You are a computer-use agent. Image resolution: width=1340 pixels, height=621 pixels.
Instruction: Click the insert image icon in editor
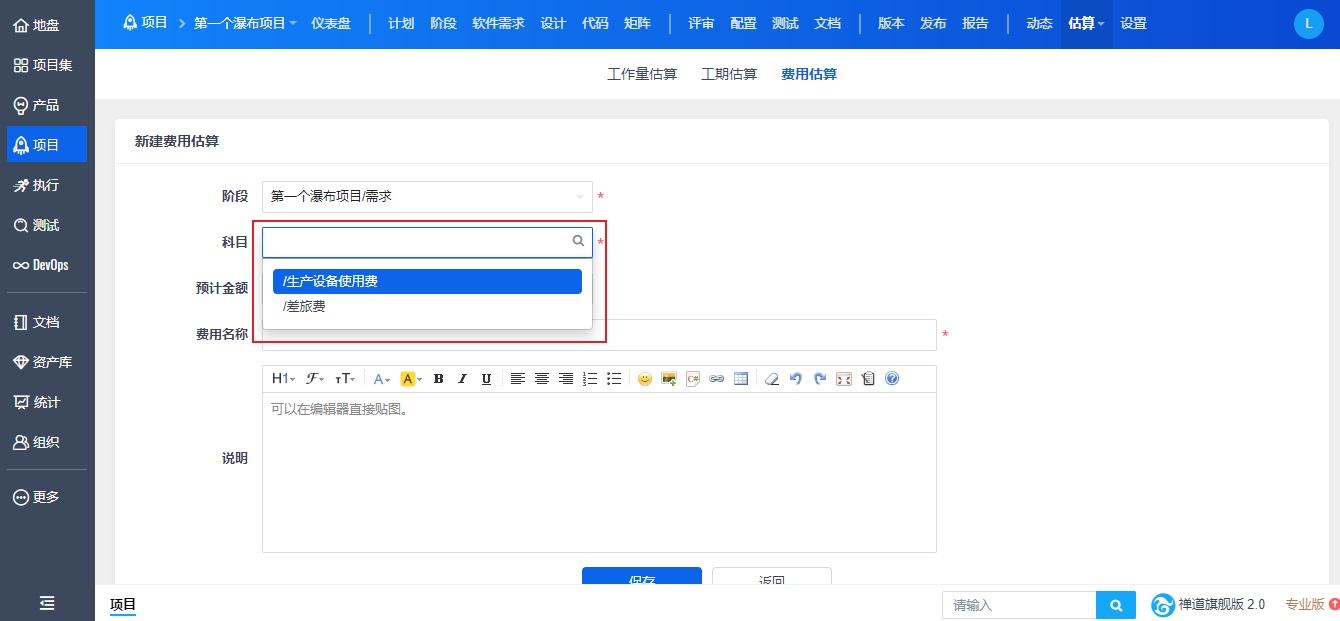click(x=669, y=379)
